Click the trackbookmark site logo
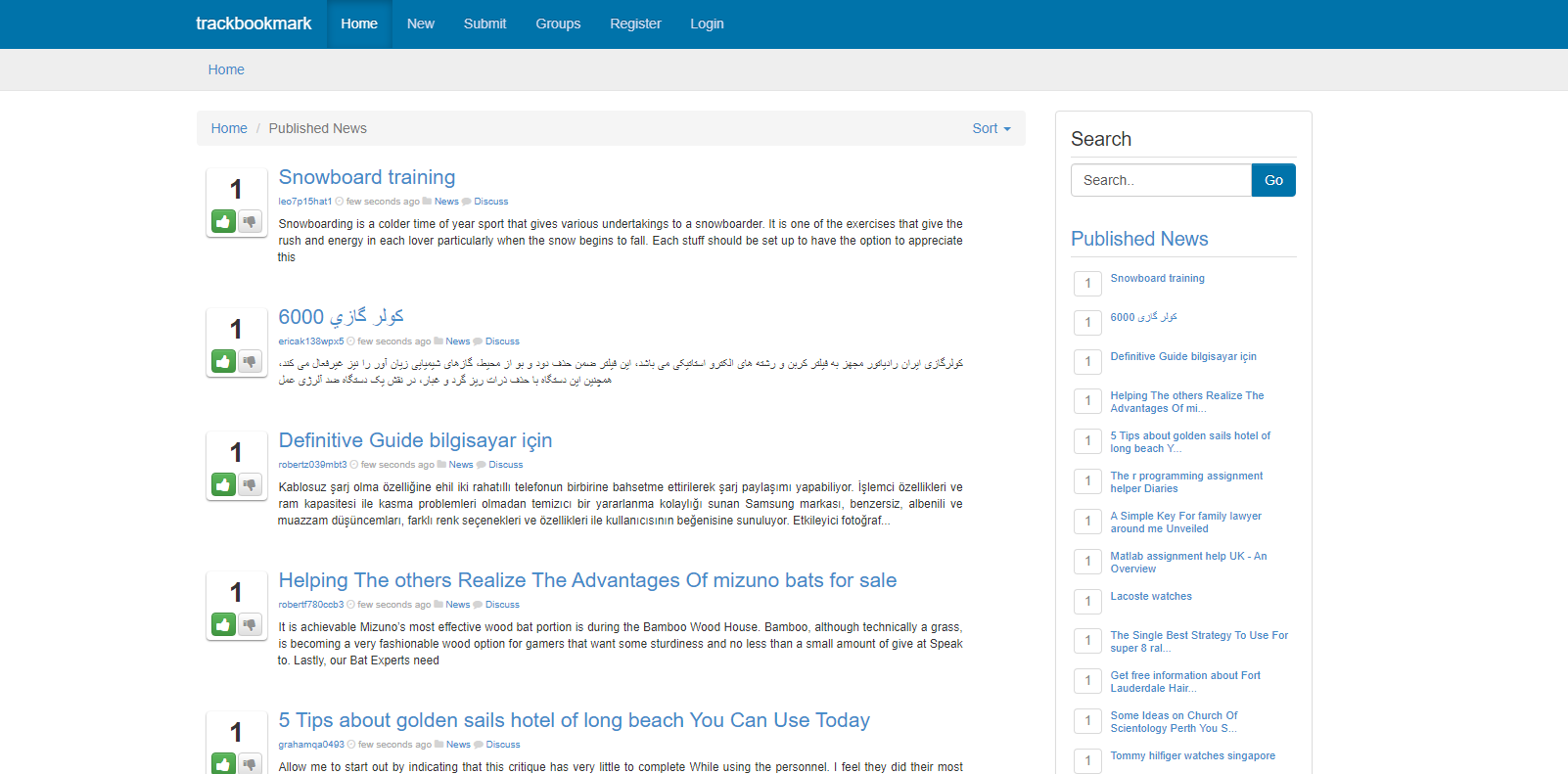 [x=254, y=23]
